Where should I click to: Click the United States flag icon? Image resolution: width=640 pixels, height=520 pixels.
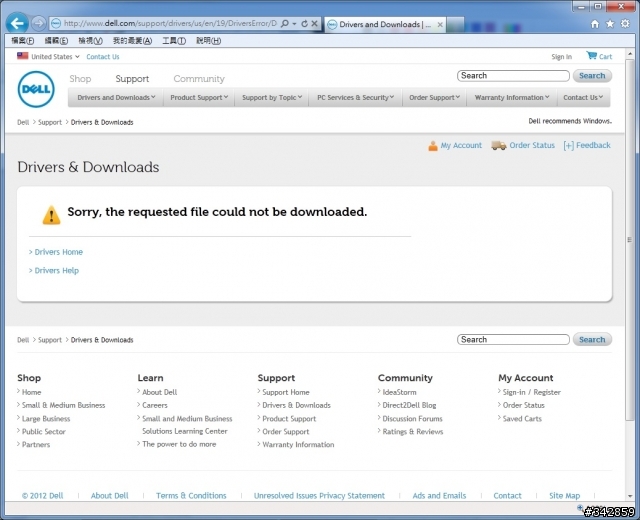(x=22, y=56)
